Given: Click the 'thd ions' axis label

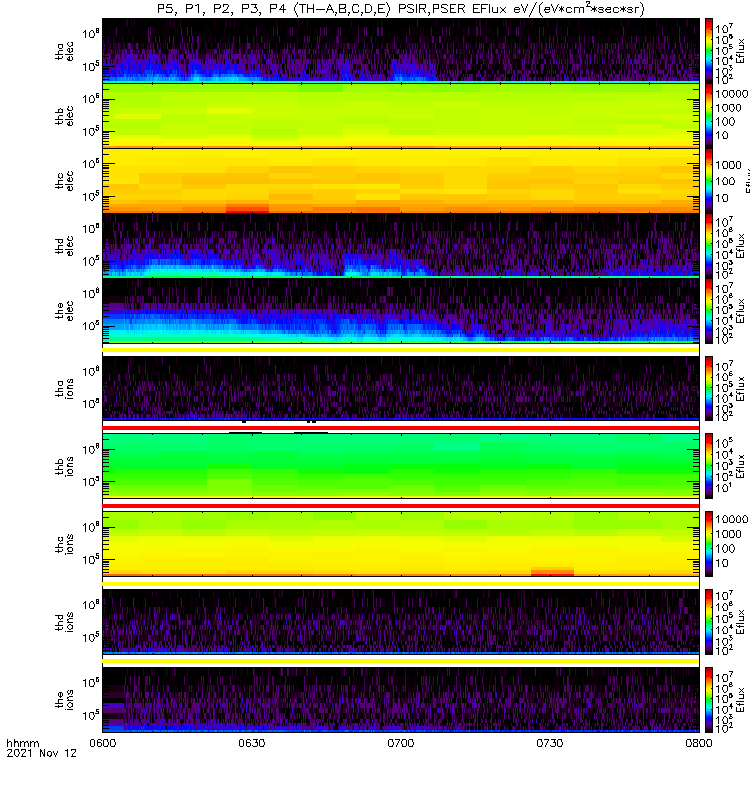Looking at the screenshot, I should tap(64, 621).
